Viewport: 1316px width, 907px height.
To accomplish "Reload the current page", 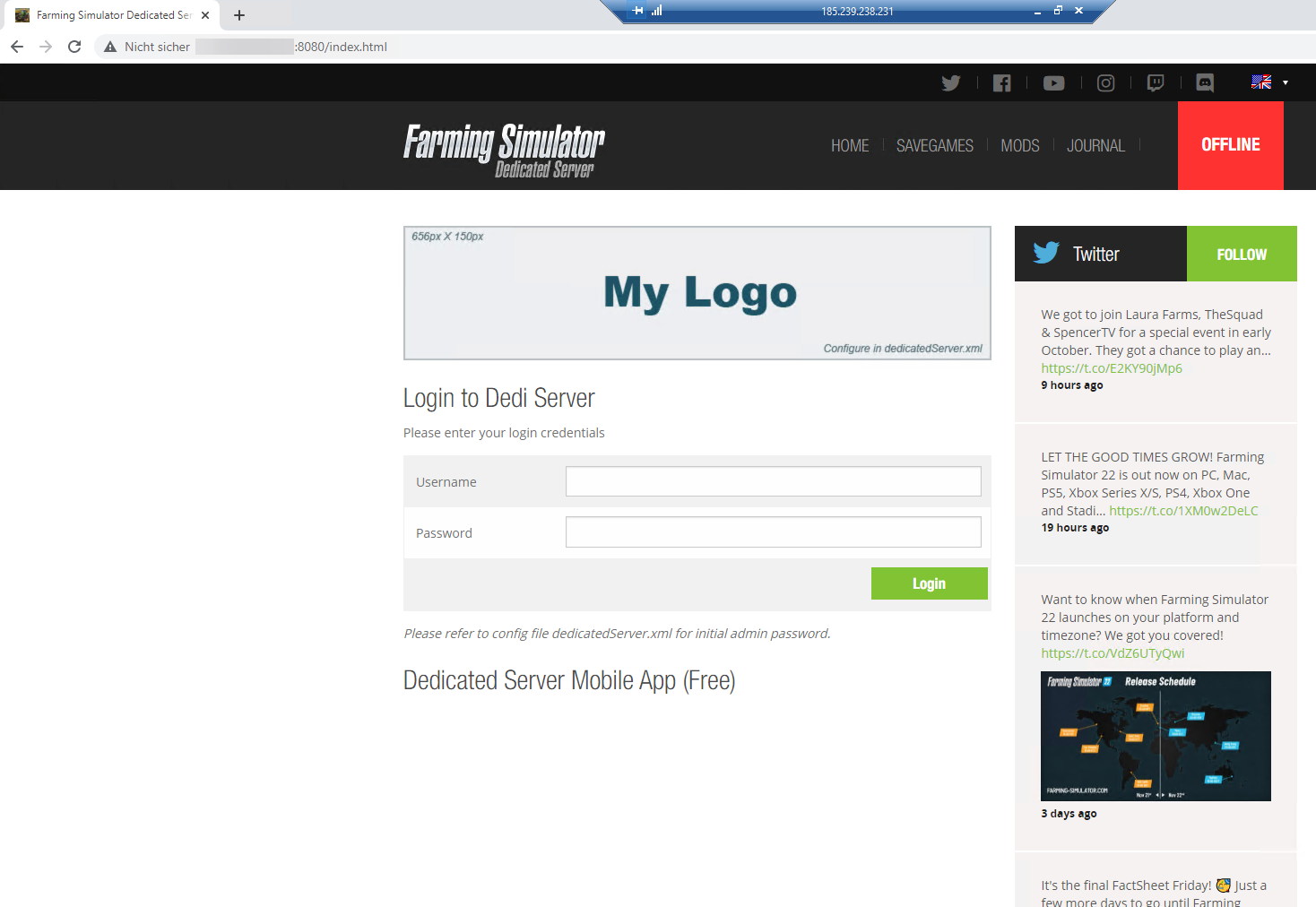I will pos(74,47).
